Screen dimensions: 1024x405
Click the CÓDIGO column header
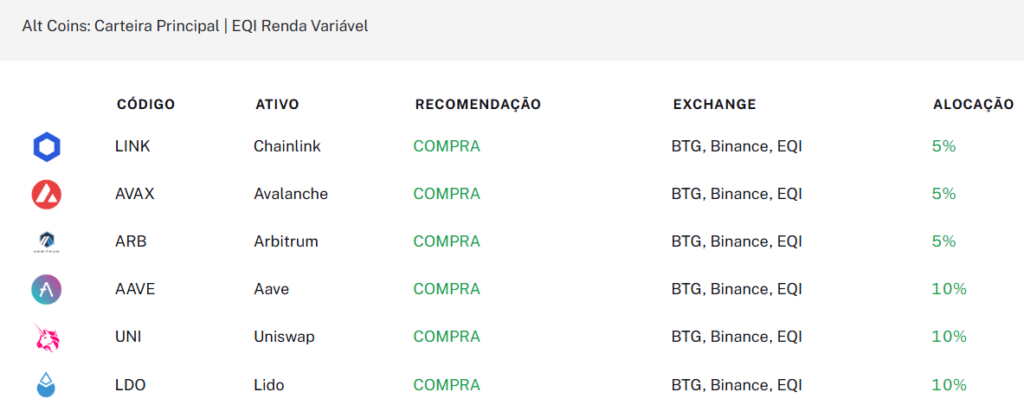[146, 105]
